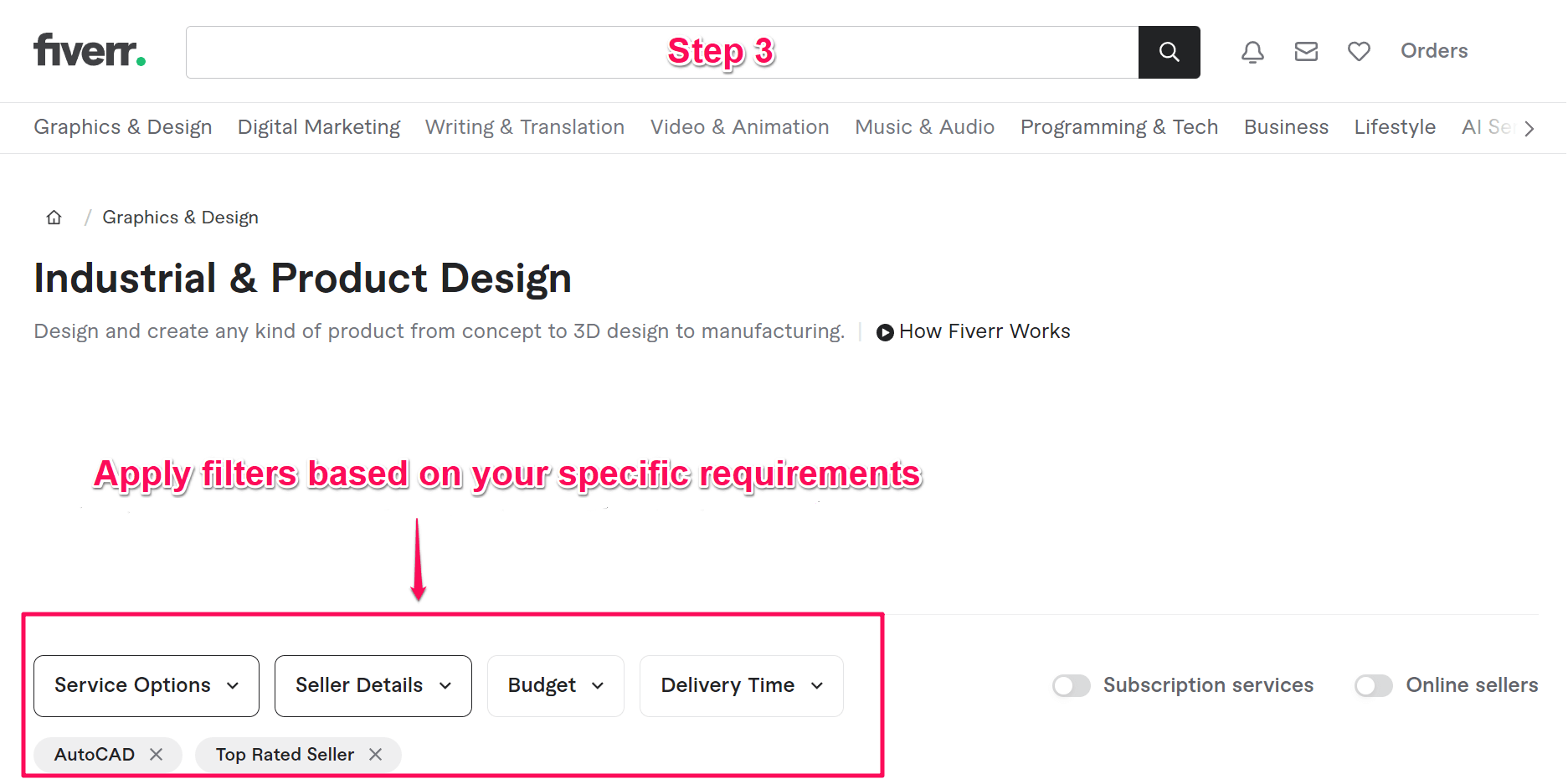Viewport: 1568px width, 779px height.
Task: Open the Delivery Time dropdown
Action: tap(740, 685)
